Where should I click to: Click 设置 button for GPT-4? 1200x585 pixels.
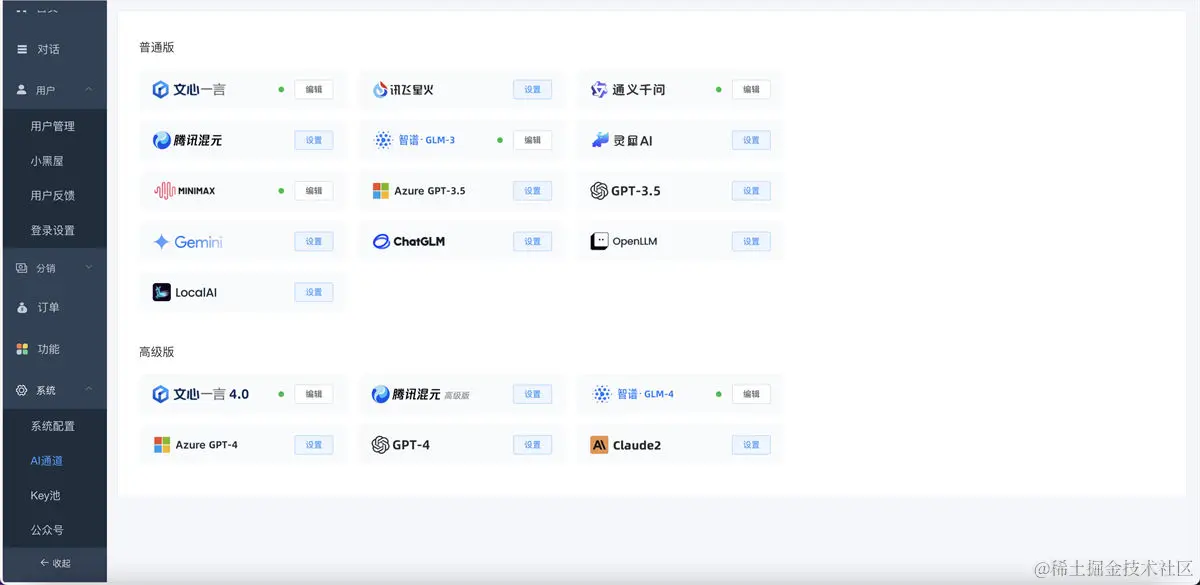[533, 444]
